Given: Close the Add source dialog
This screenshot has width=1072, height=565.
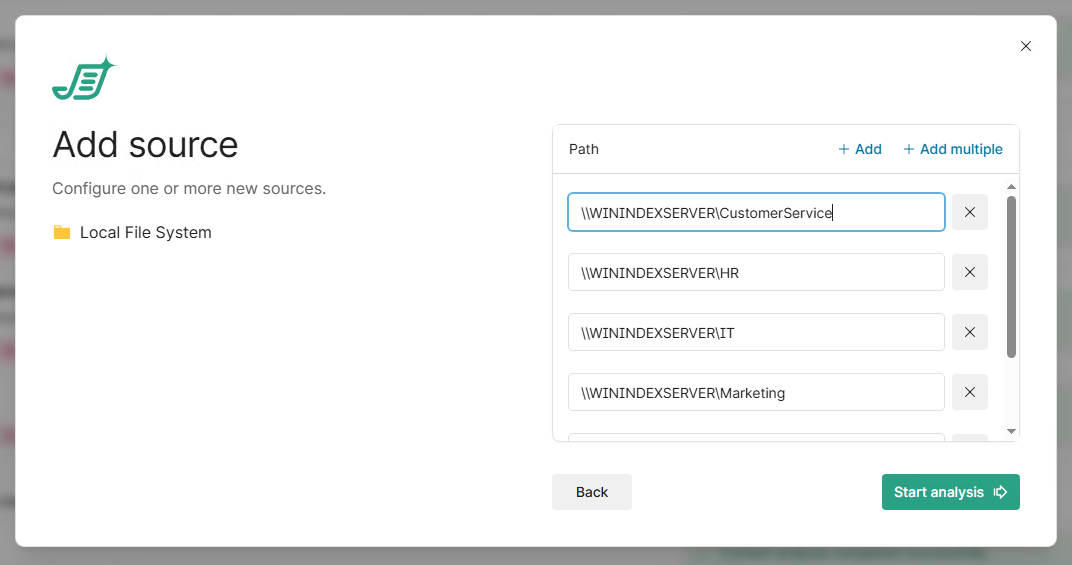Looking at the screenshot, I should point(1025,46).
